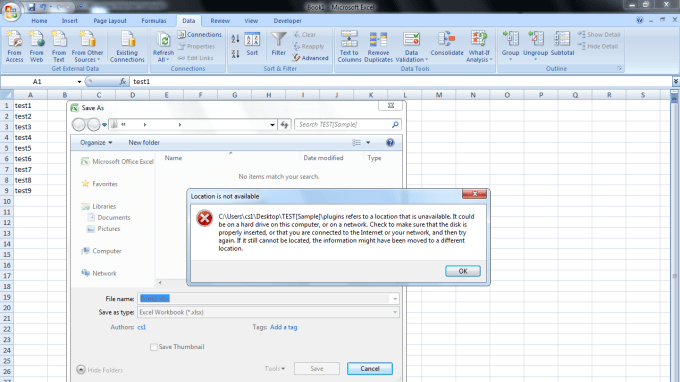The height and width of the screenshot is (382, 680).
Task: Expand the Name Box dropdown
Action: 79,82
